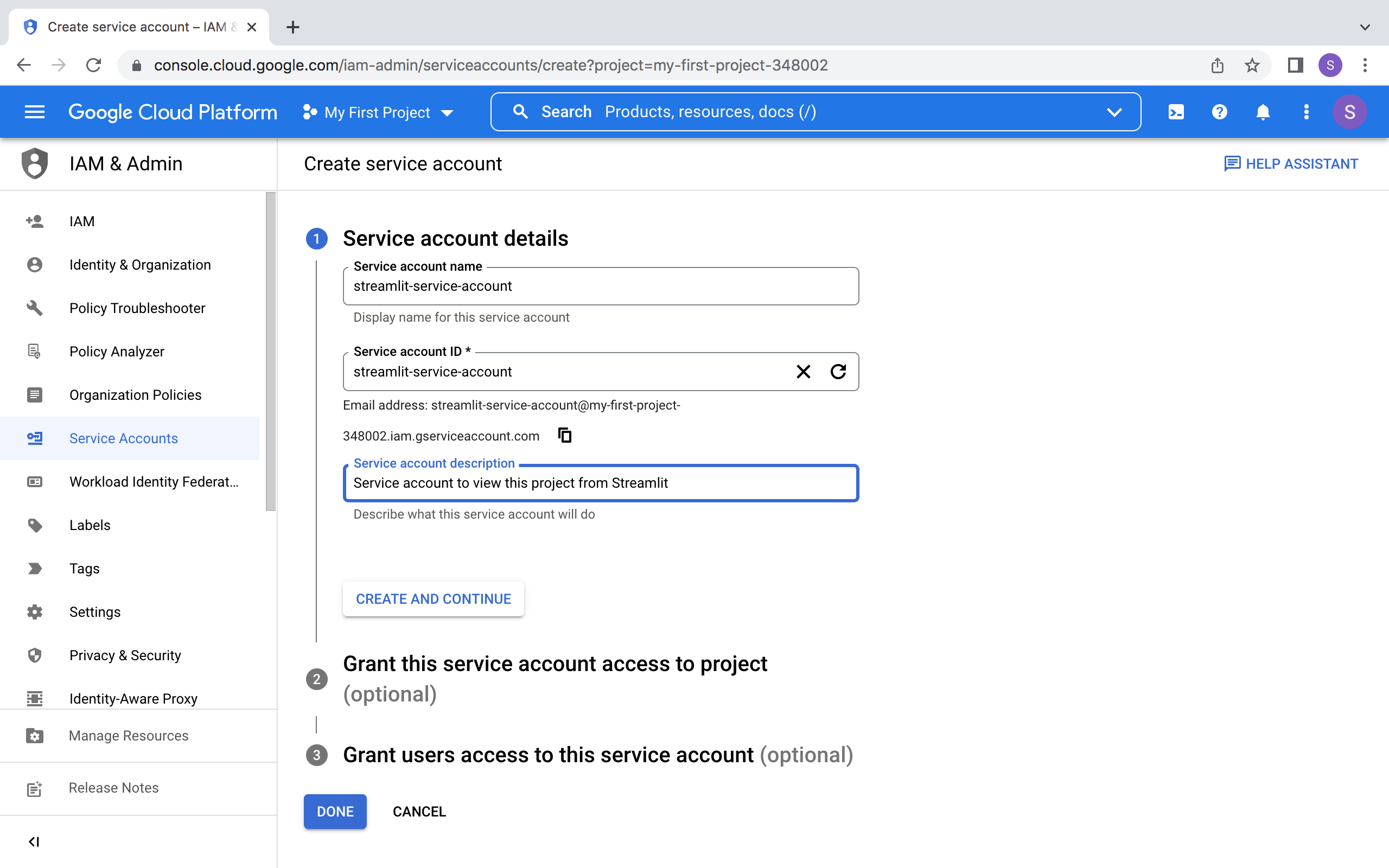The height and width of the screenshot is (868, 1389).
Task: Toggle browser side panel
Action: tap(1295, 66)
